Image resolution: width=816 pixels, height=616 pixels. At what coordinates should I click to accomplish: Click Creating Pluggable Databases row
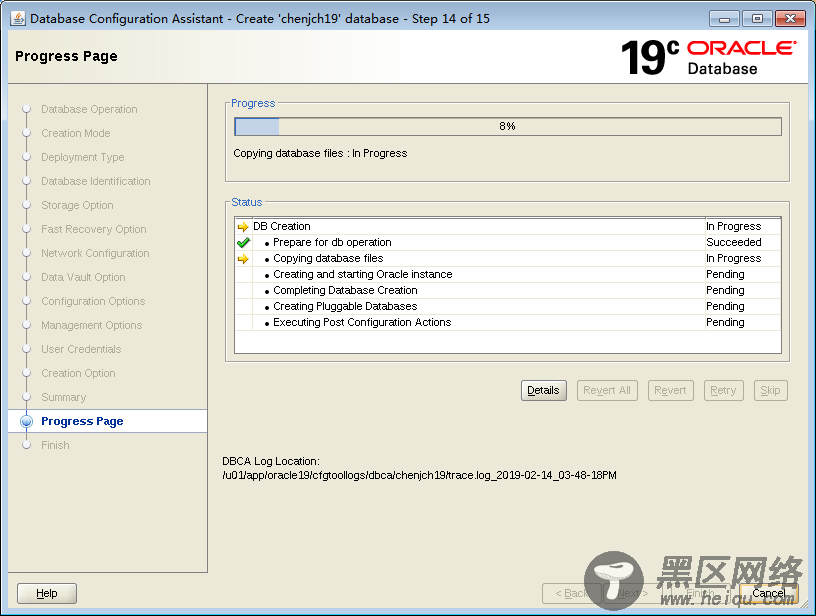508,306
